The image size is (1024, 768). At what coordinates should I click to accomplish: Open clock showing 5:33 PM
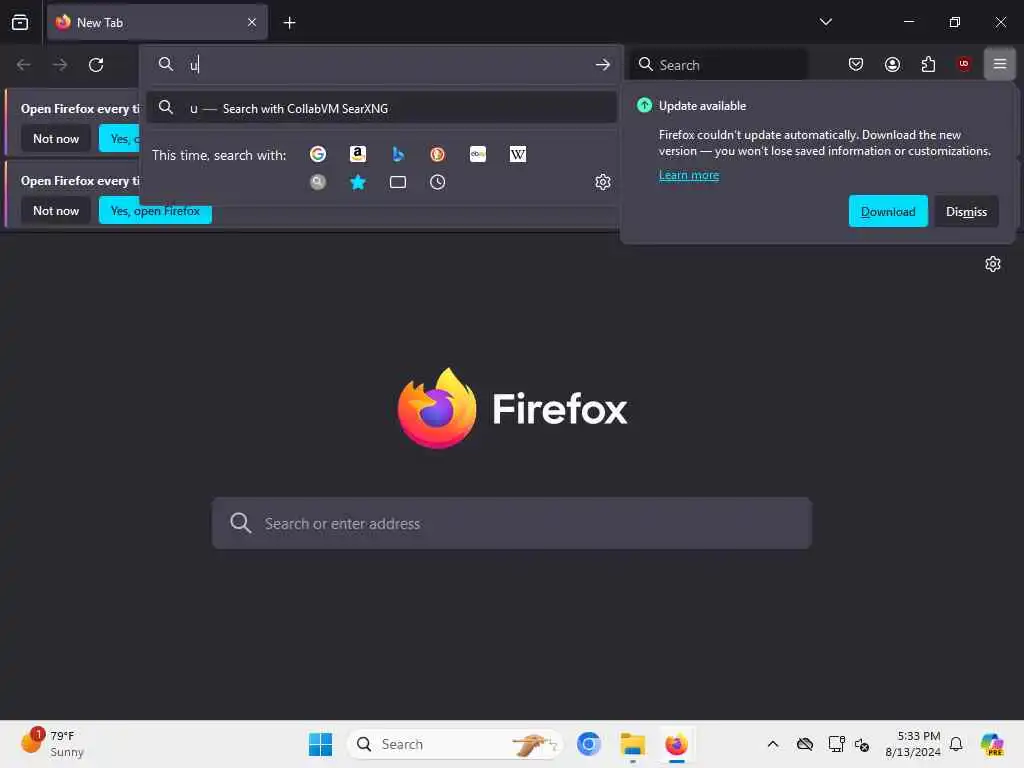(912, 744)
